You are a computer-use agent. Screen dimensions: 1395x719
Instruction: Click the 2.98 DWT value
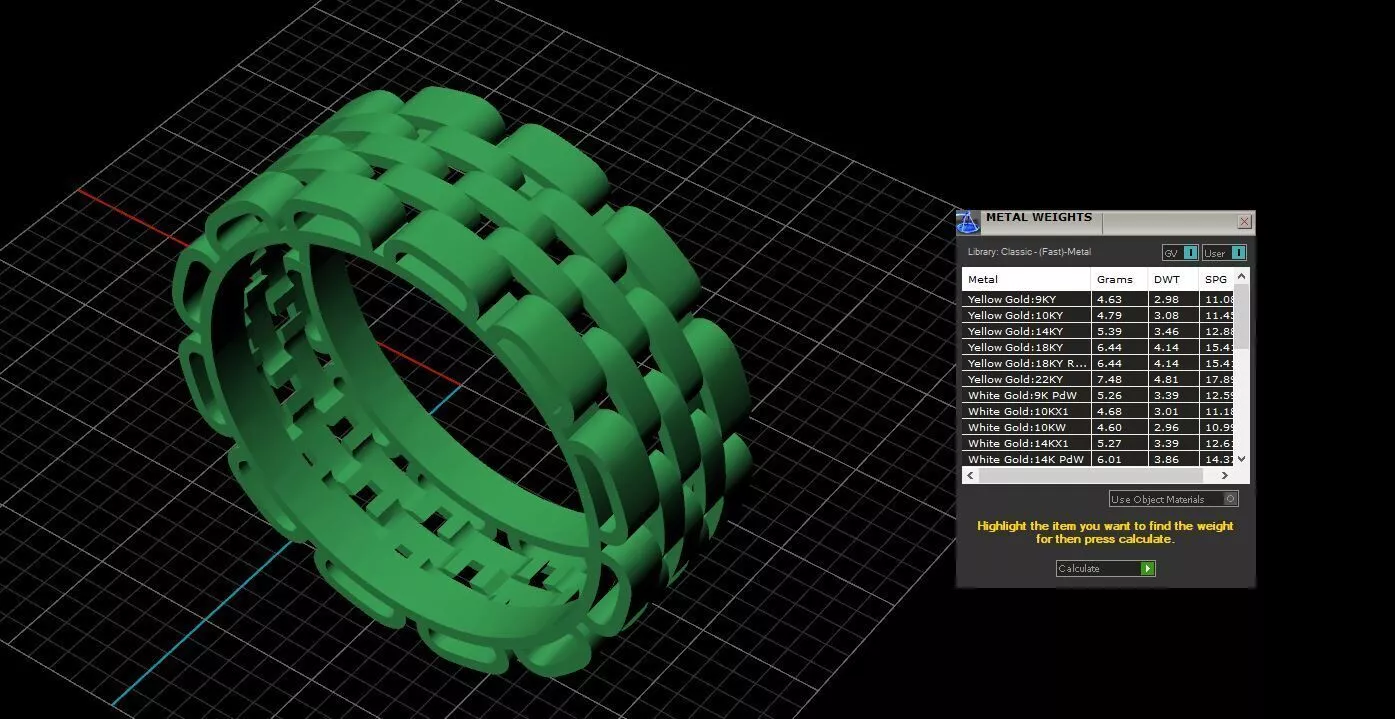click(1165, 299)
